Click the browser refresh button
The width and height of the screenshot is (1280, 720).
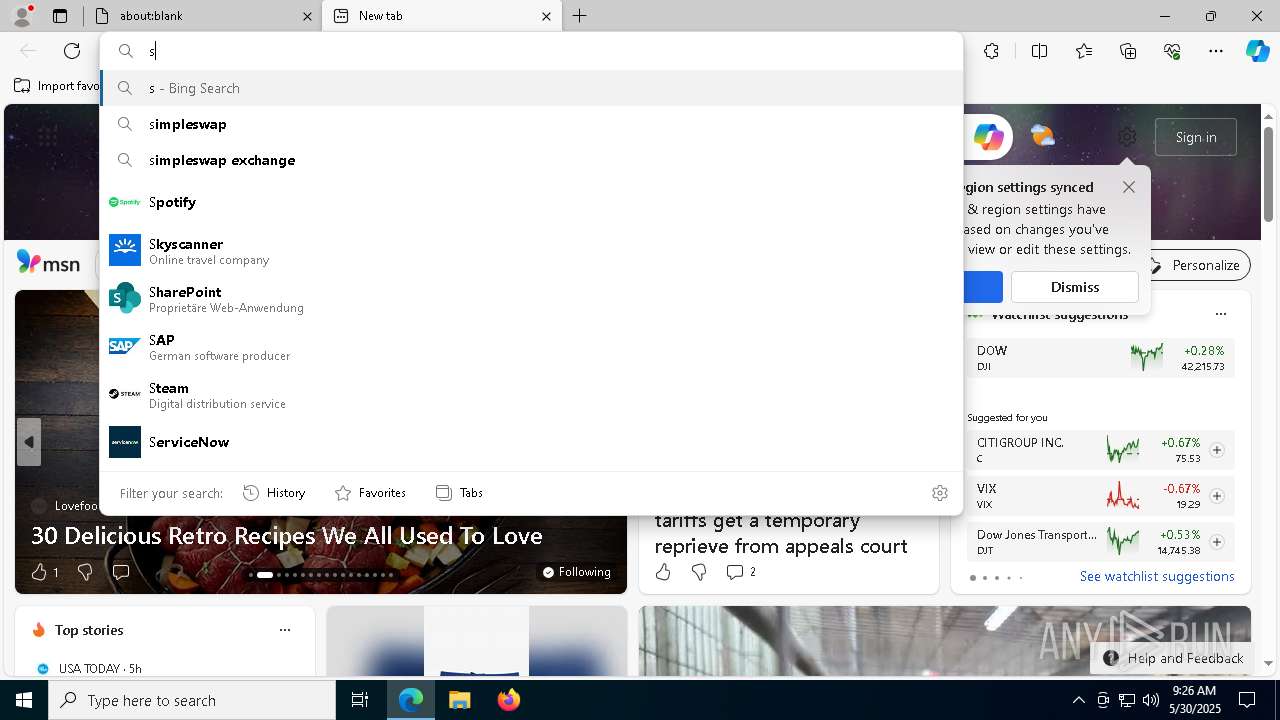[x=72, y=51]
